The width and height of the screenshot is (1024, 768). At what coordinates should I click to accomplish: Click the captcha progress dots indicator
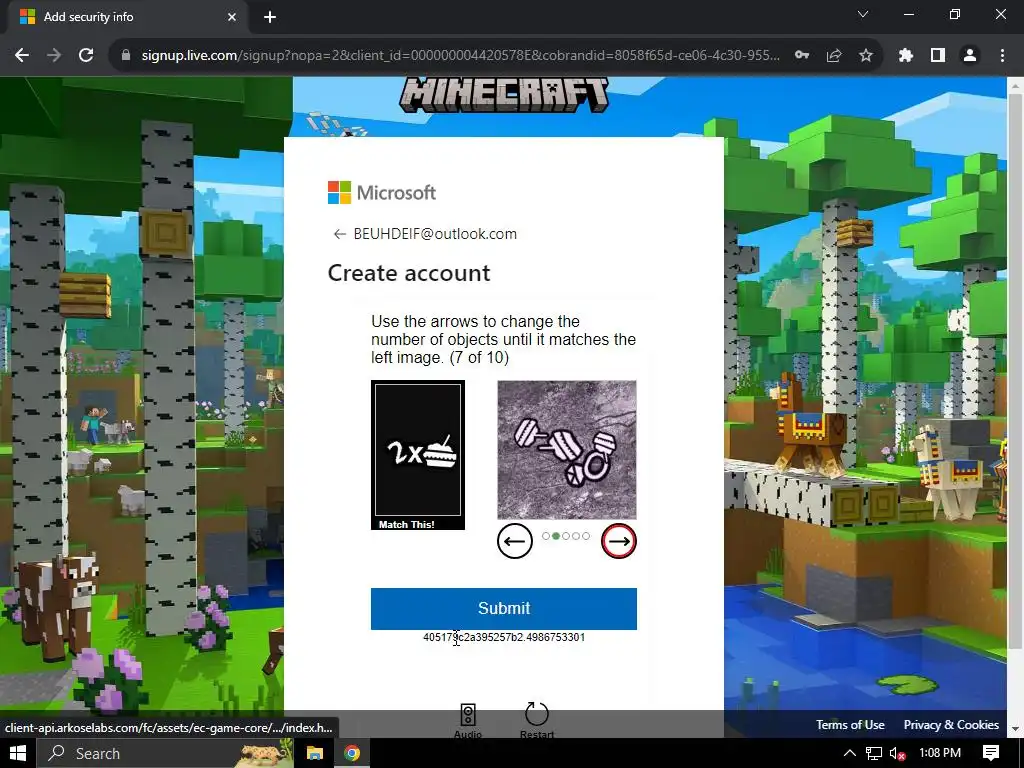click(x=566, y=536)
